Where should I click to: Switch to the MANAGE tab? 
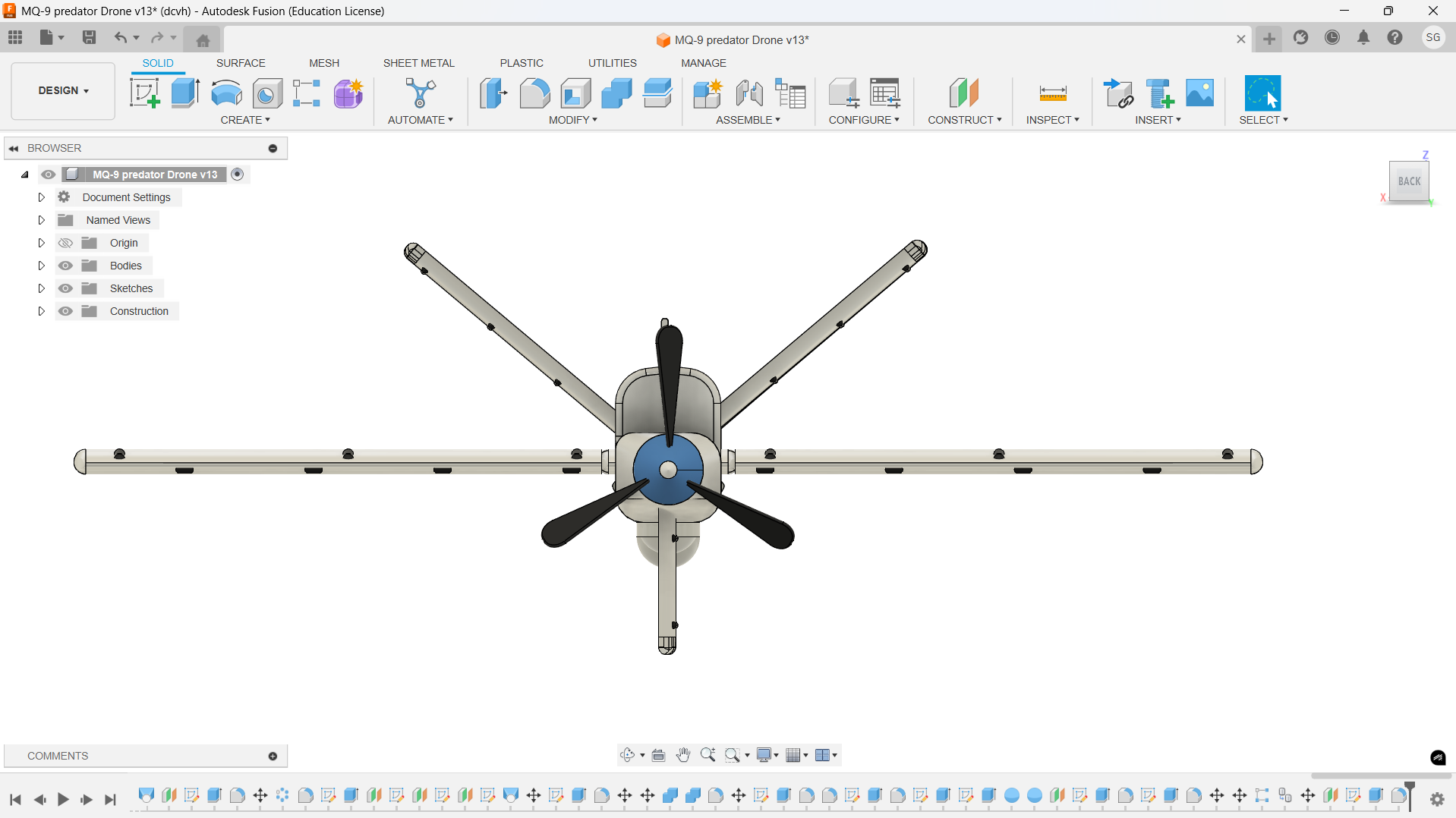704,63
